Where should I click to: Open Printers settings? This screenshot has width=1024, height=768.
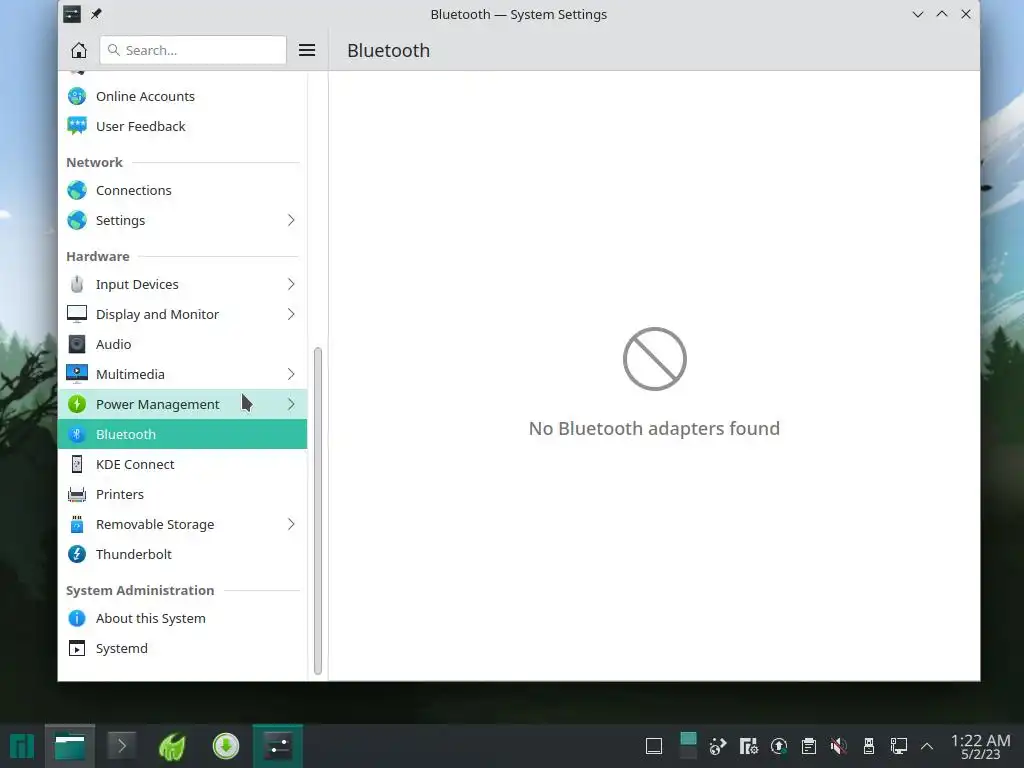(x=182, y=494)
